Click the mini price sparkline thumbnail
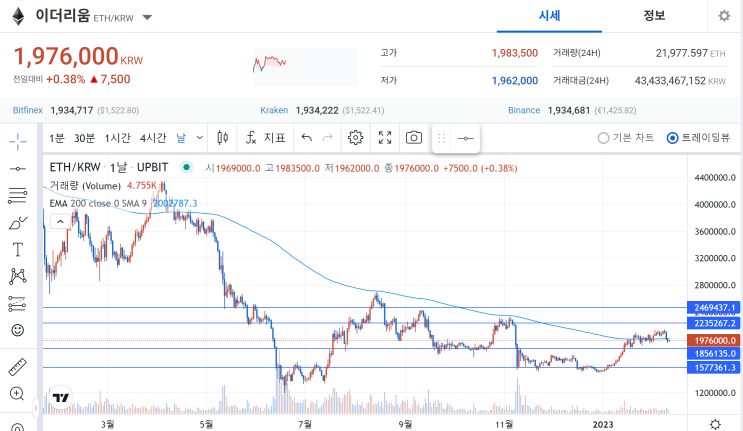This screenshot has height=431, width=743. click(x=306, y=66)
